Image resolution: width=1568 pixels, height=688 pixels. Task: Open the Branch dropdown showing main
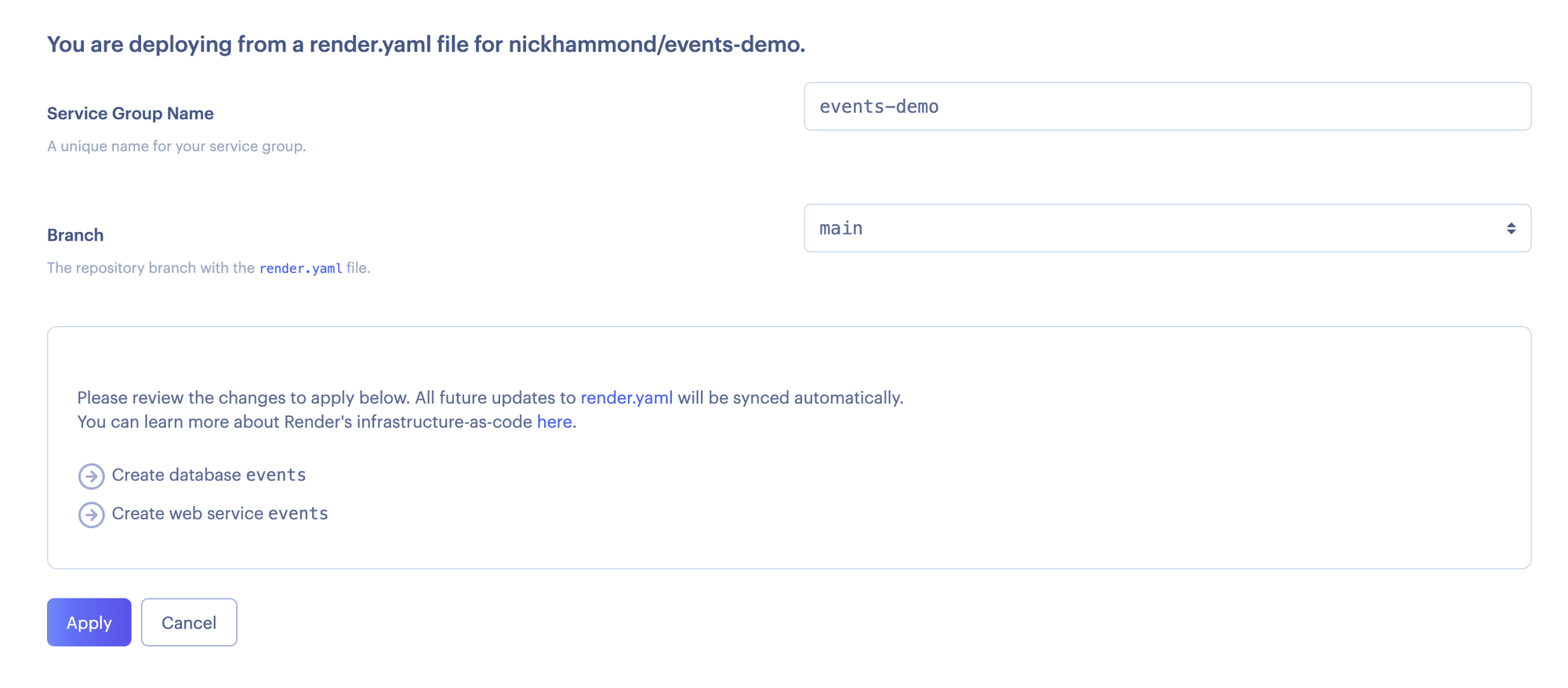[x=1167, y=228]
